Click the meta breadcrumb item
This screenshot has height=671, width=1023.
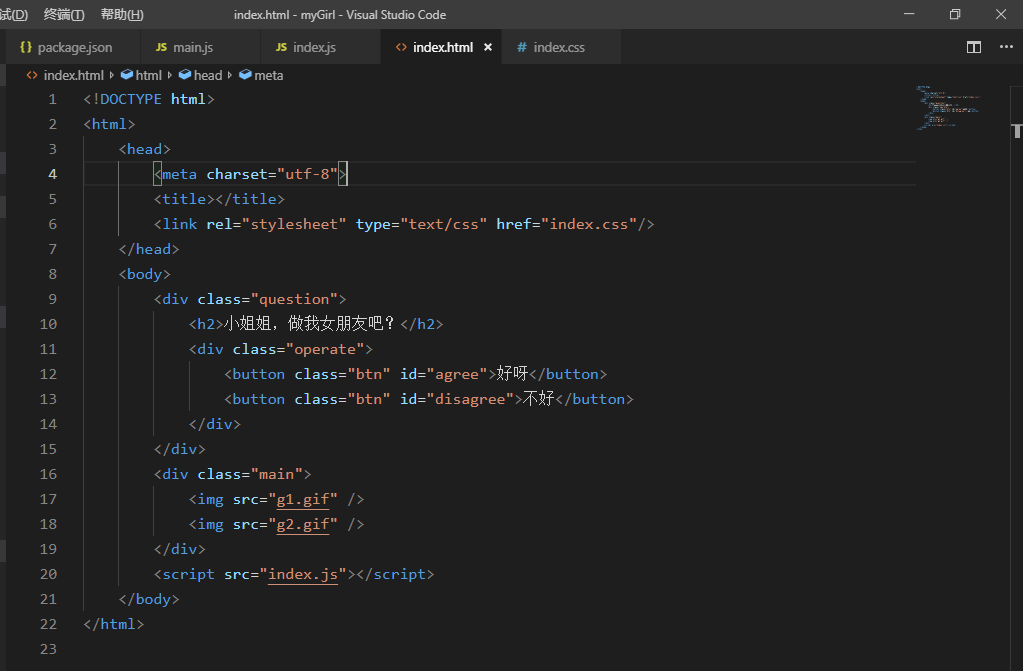268,75
